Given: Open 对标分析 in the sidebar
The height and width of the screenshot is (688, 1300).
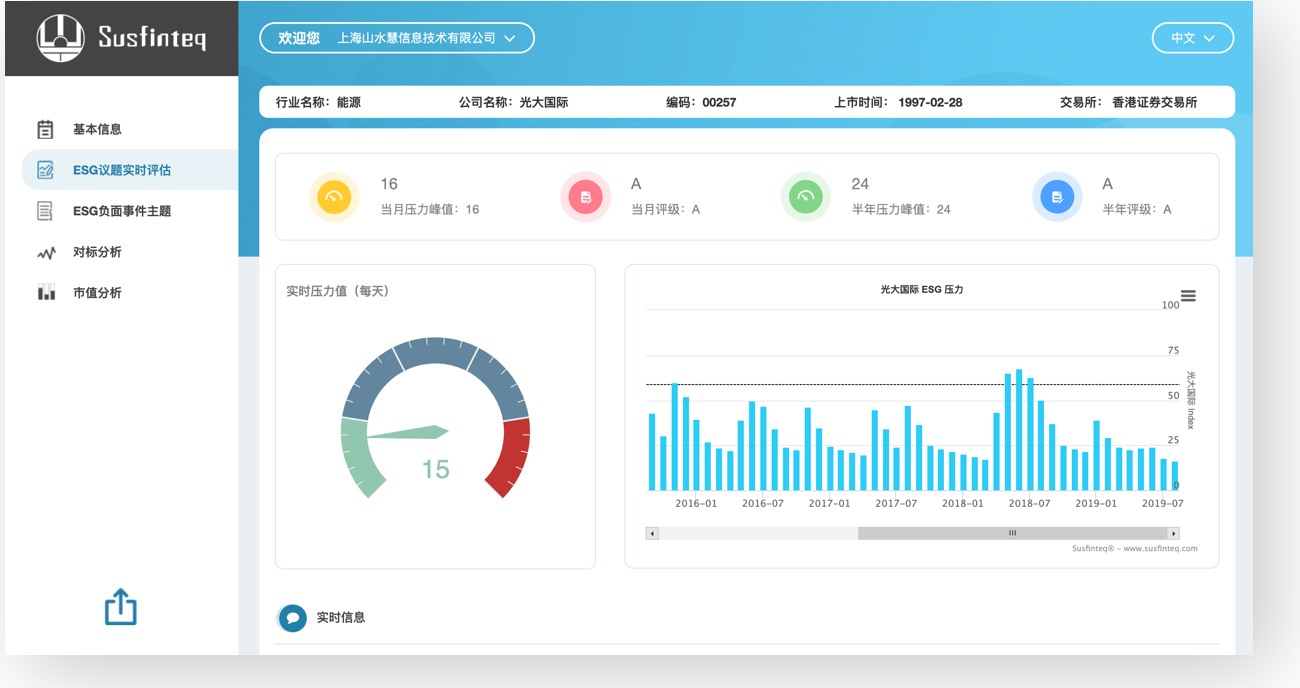Looking at the screenshot, I should pyautogui.click(x=97, y=252).
